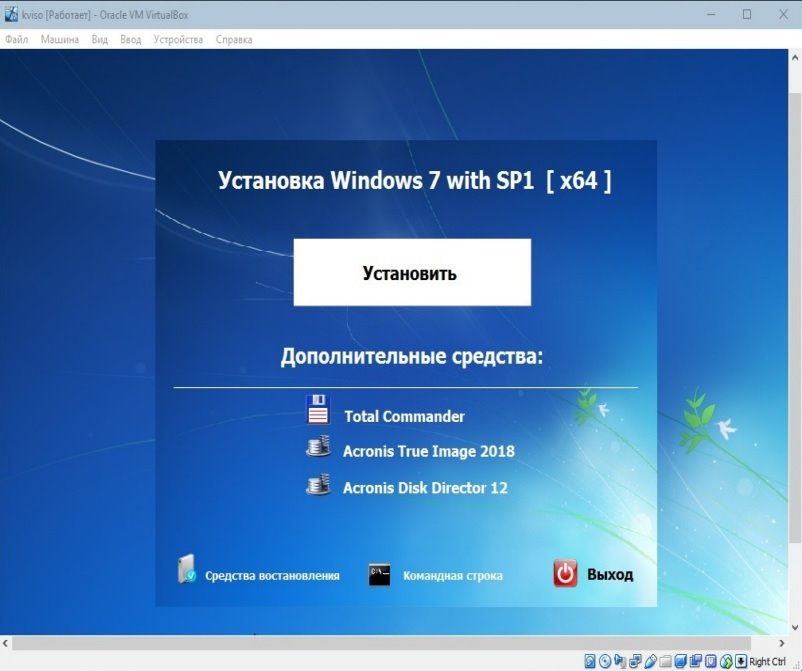This screenshot has height=671, width=802.
Task: Click the CPU virtualization status icon
Action: point(711,661)
